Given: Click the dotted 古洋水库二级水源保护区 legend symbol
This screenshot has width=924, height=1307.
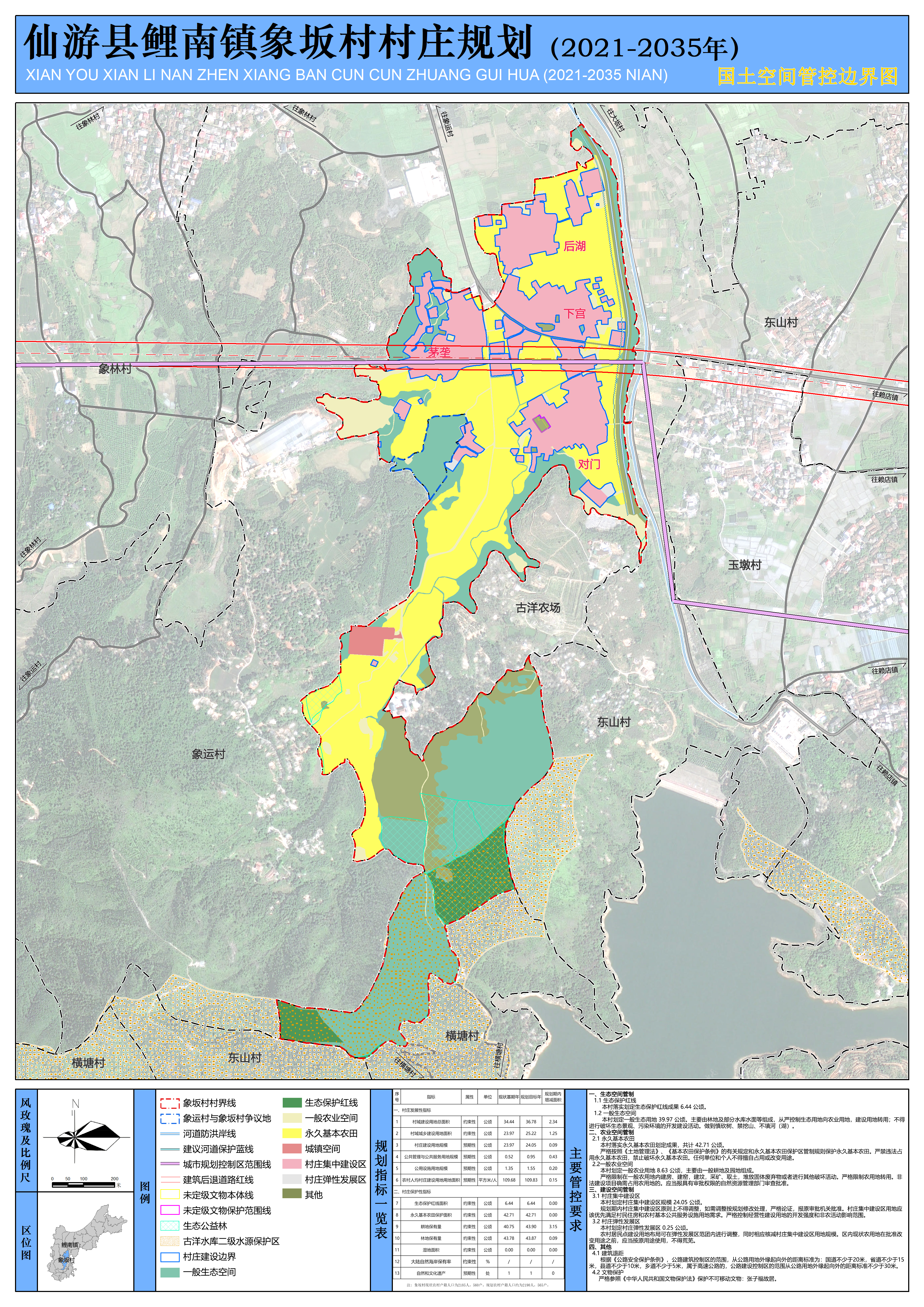Looking at the screenshot, I should [x=170, y=1241].
